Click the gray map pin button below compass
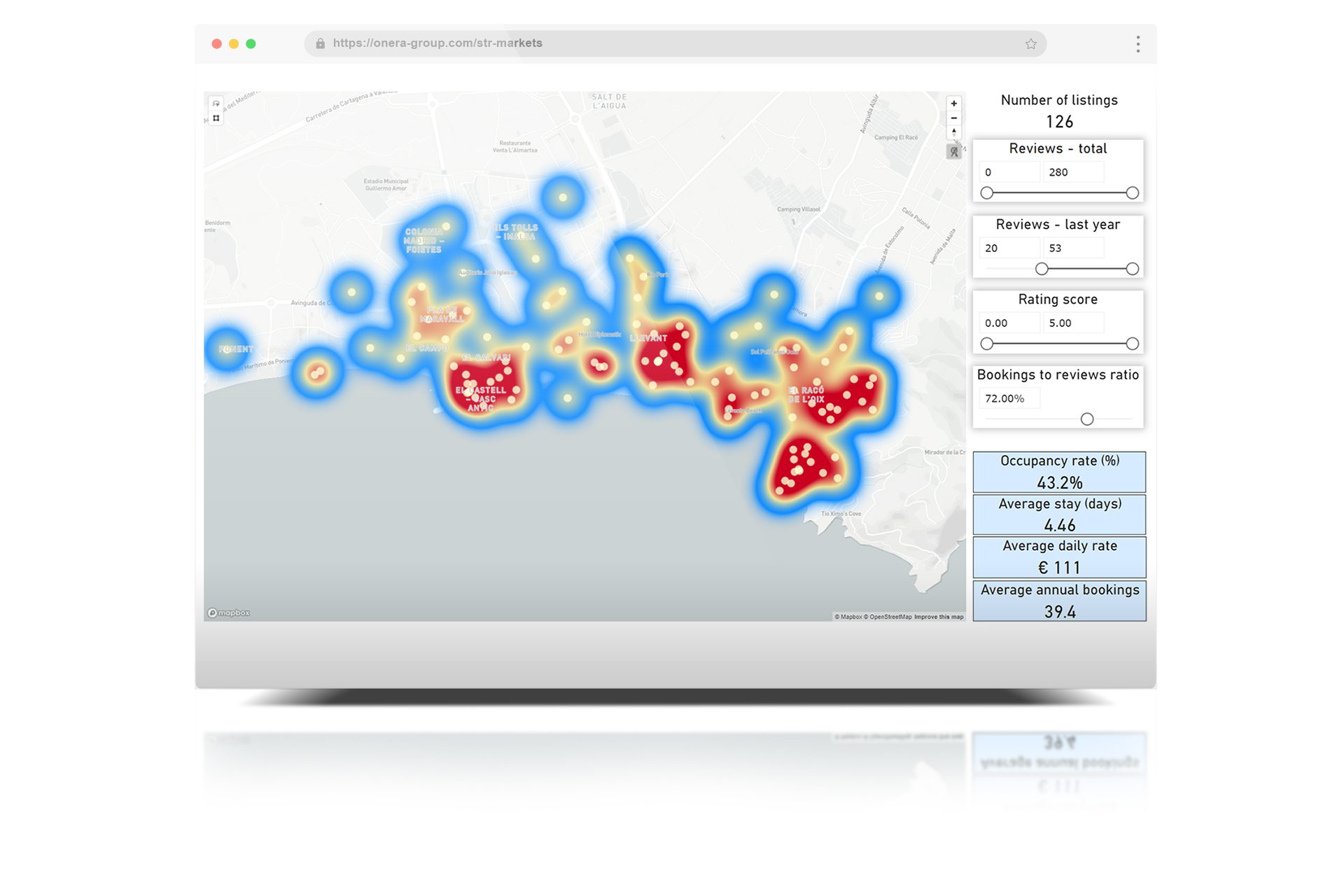This screenshot has width=1344, height=896. point(953,151)
